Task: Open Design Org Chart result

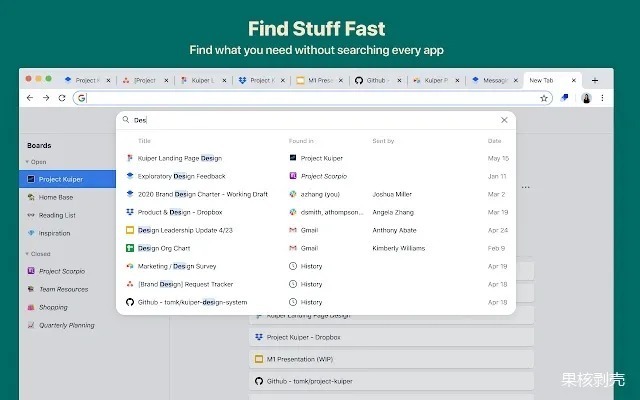Action: (x=316, y=248)
